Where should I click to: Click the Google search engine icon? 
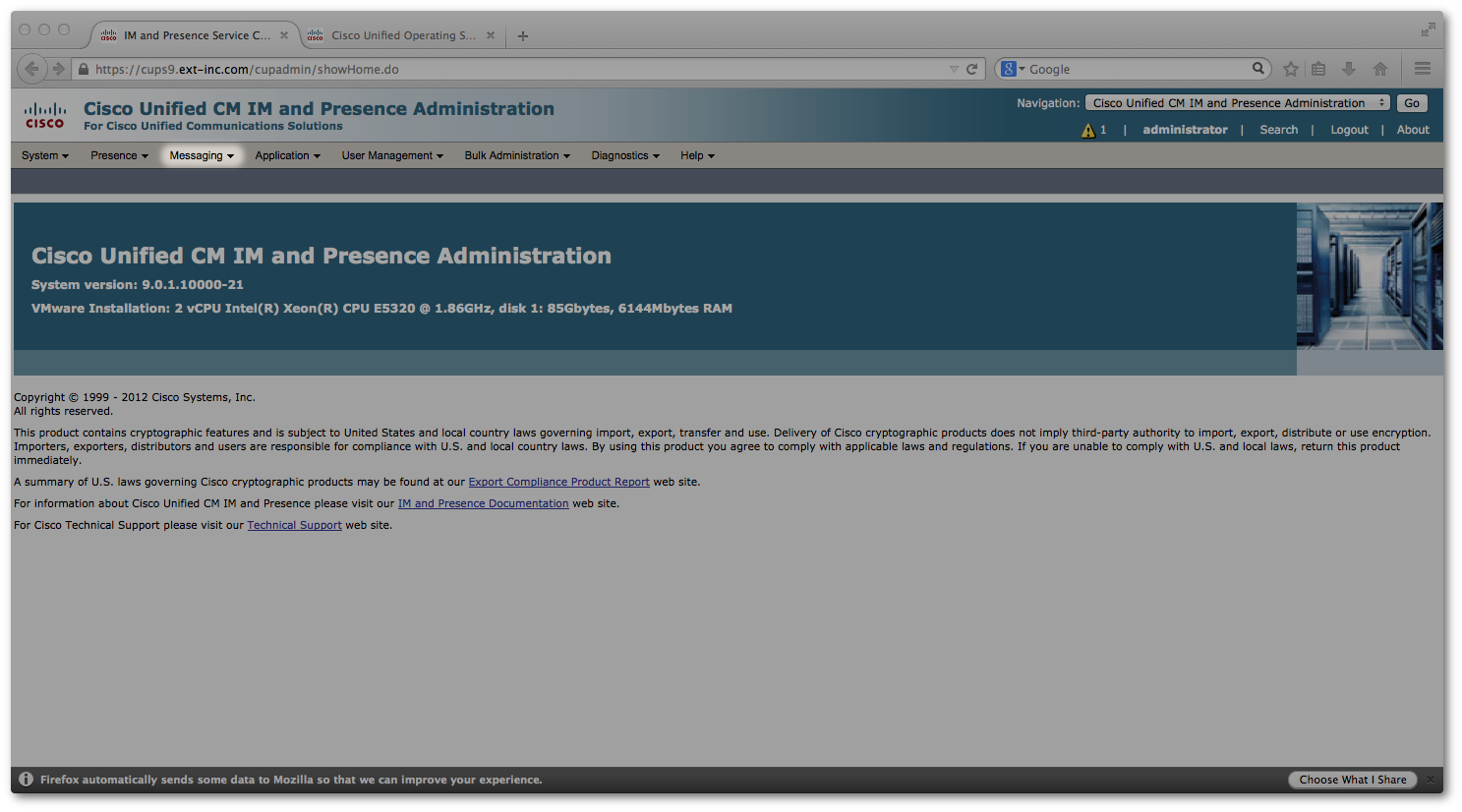point(1008,69)
